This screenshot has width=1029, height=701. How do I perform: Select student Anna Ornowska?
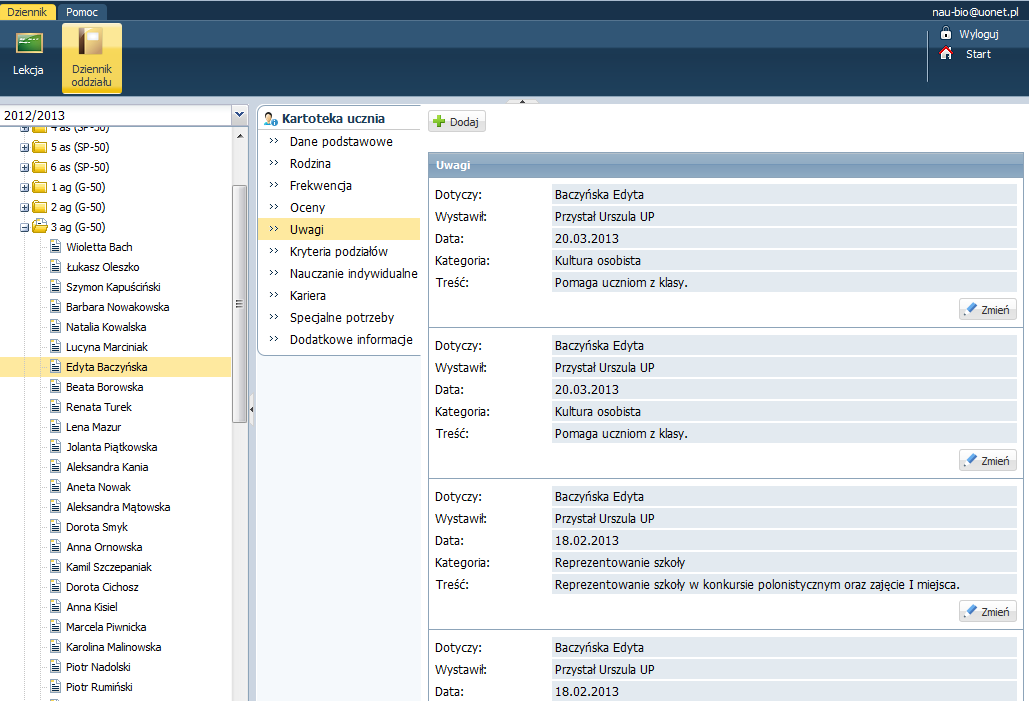click(104, 547)
